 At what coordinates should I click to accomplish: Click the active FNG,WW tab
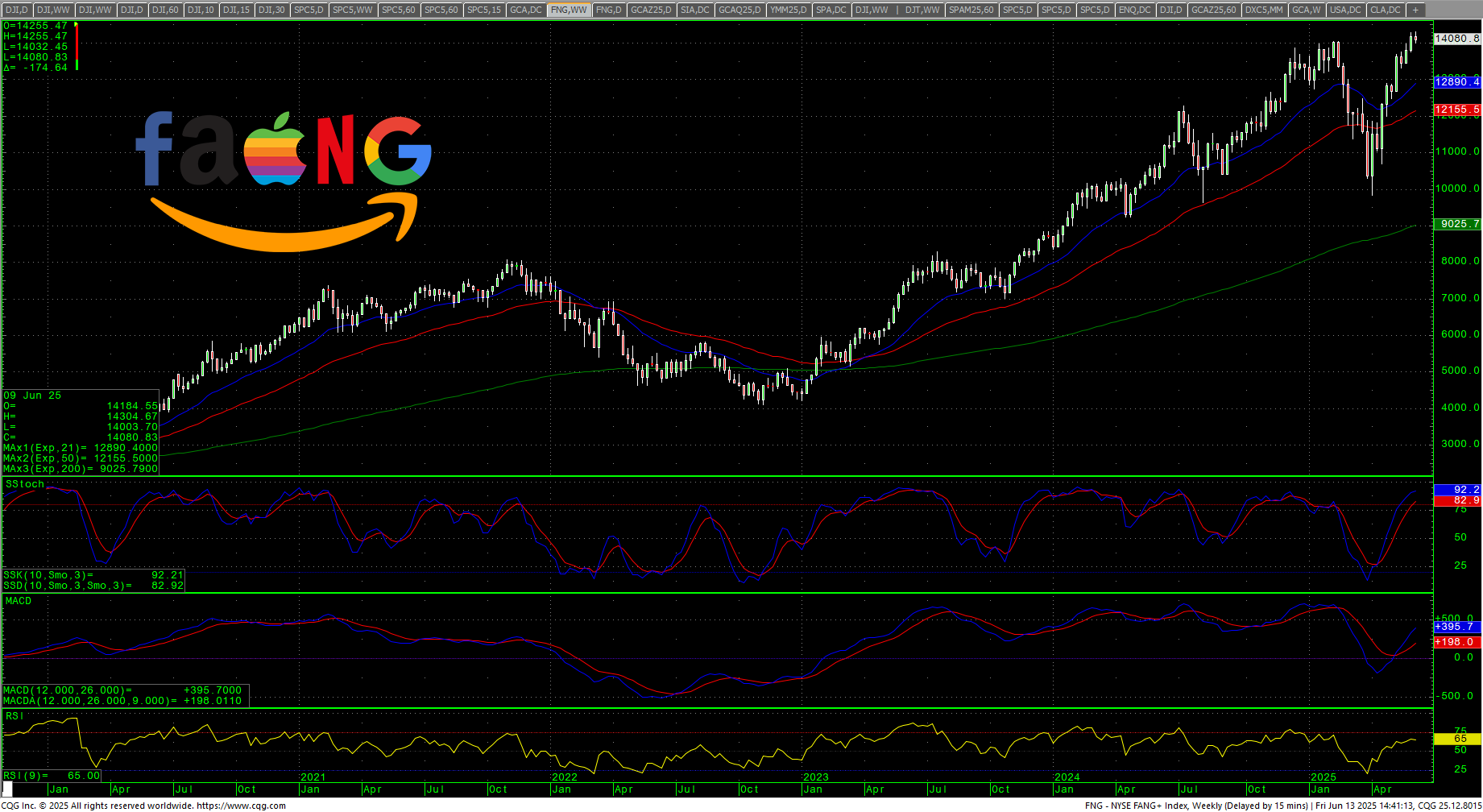click(569, 10)
